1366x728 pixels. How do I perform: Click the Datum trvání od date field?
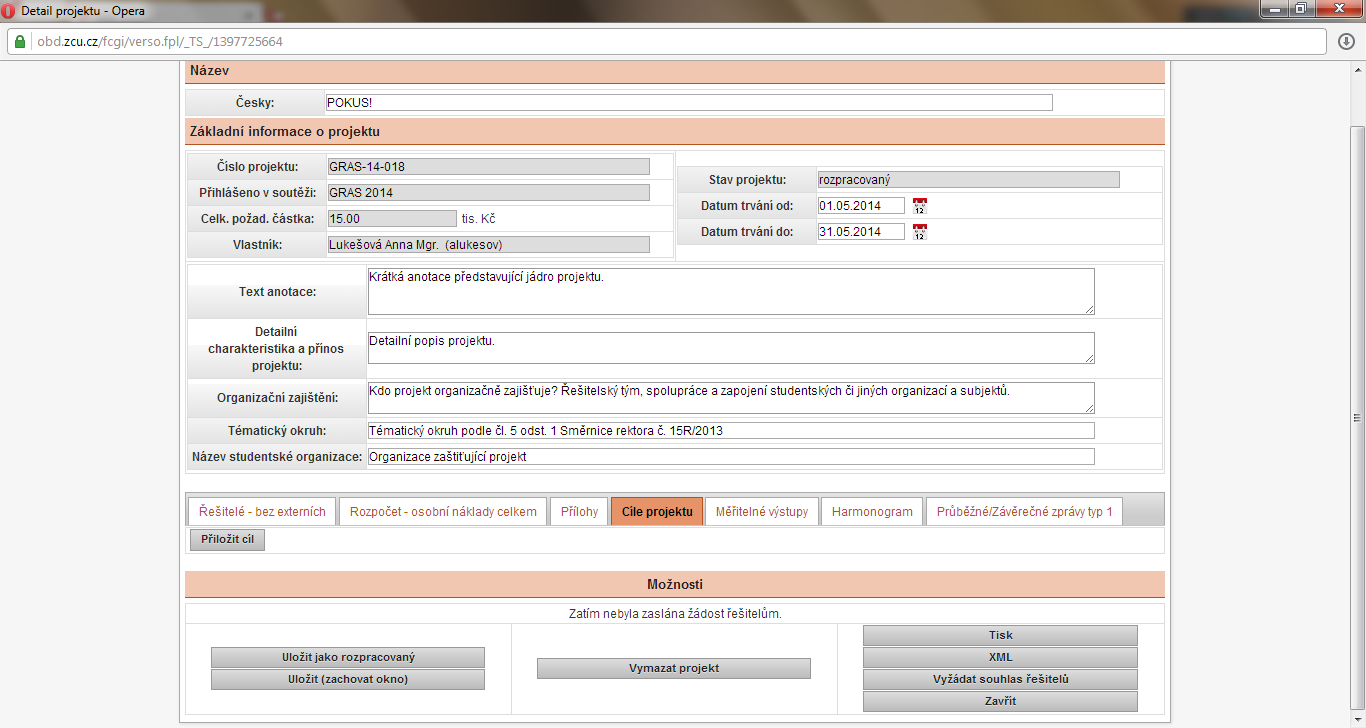861,206
